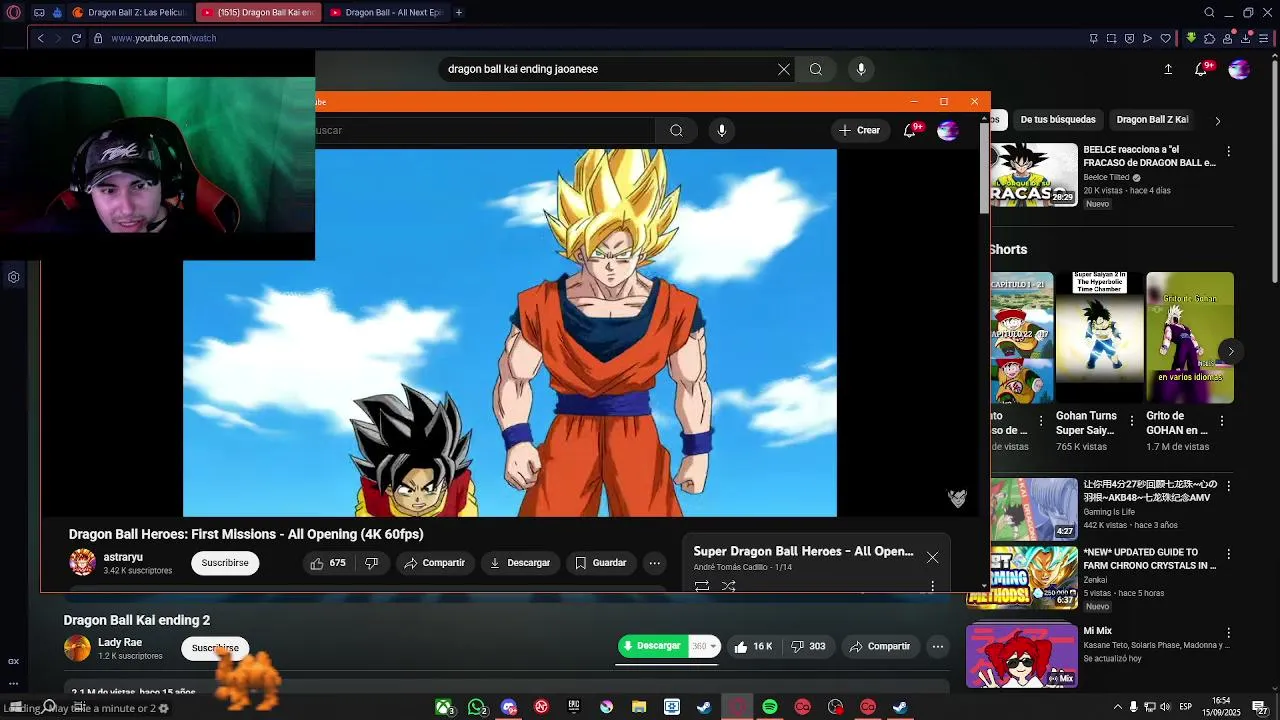
Task: Like the Dragon Ball Kai ending video (16 K)
Action: (x=753, y=647)
